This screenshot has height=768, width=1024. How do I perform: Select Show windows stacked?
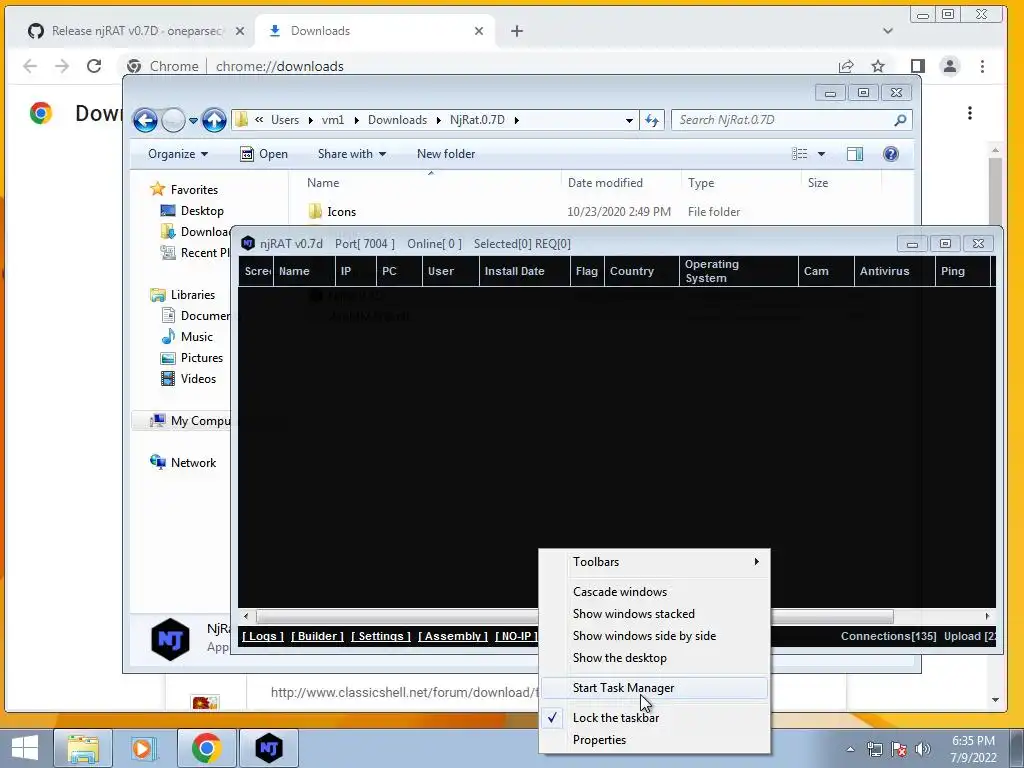[654, 614]
